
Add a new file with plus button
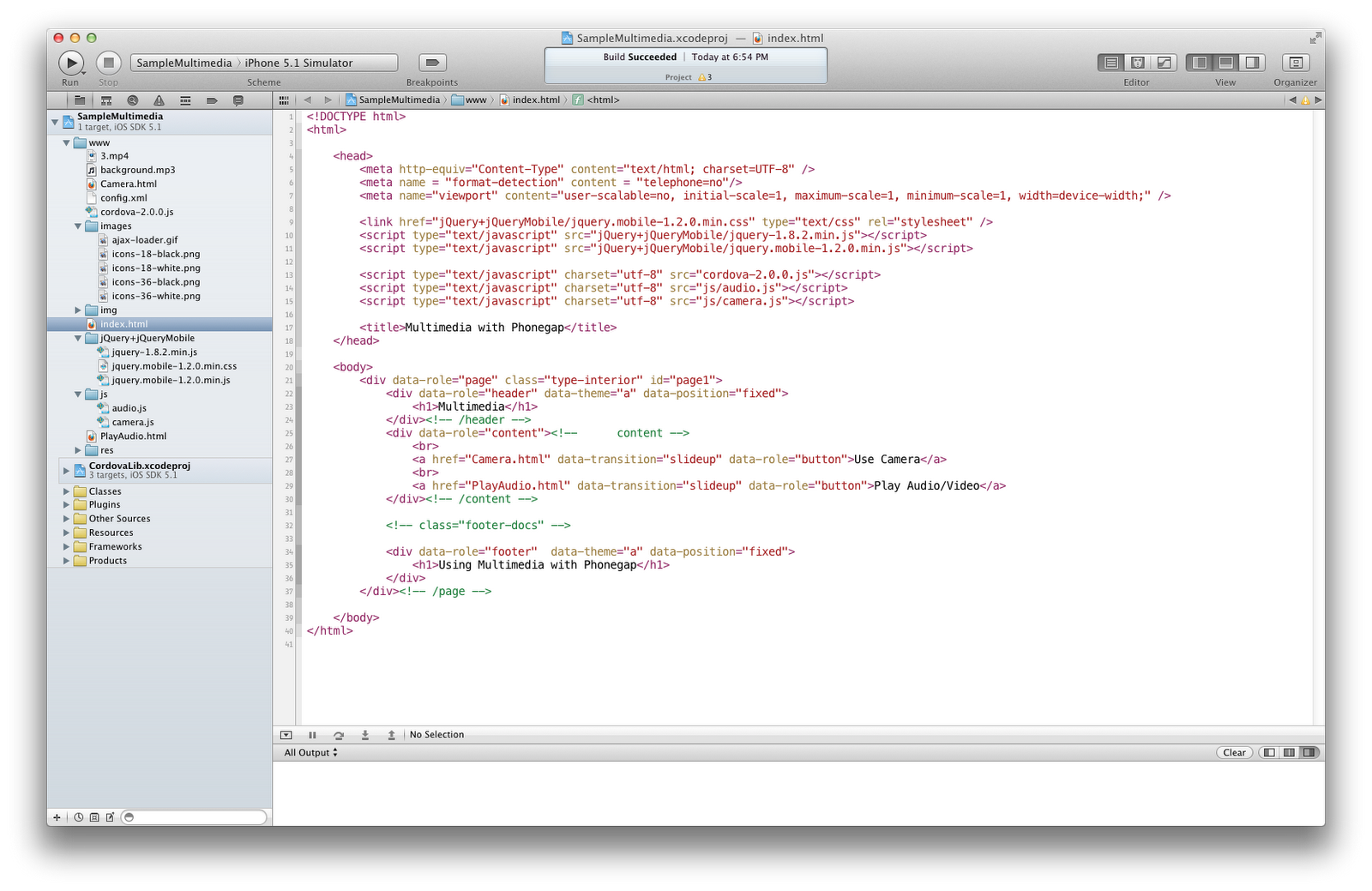pos(57,817)
